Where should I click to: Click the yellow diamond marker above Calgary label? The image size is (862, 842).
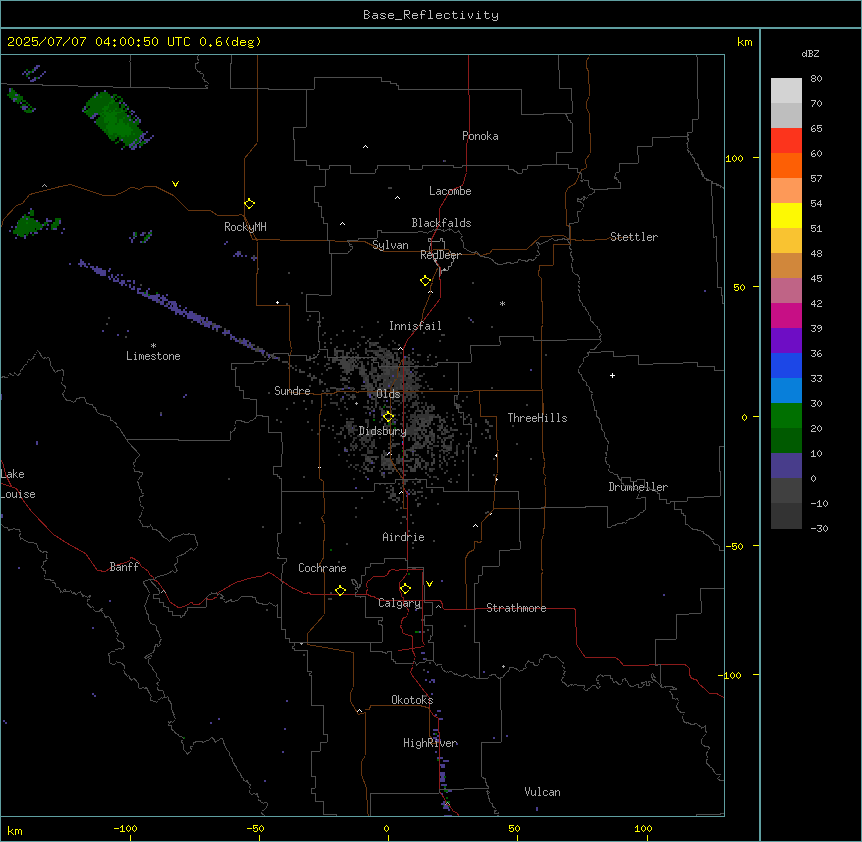[405, 589]
